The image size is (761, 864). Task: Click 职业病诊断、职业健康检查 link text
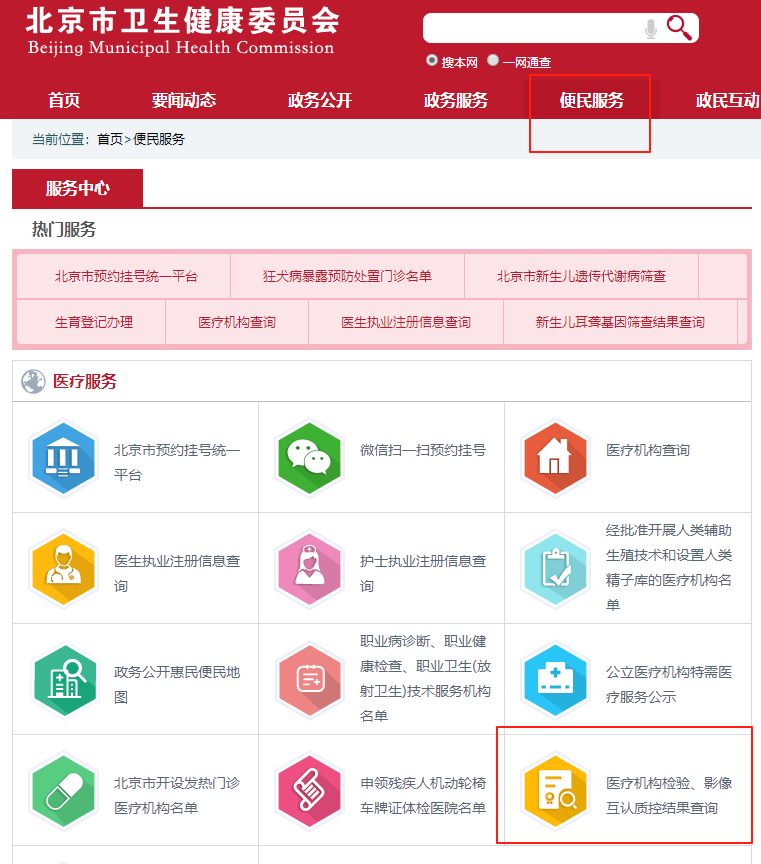pos(425,678)
